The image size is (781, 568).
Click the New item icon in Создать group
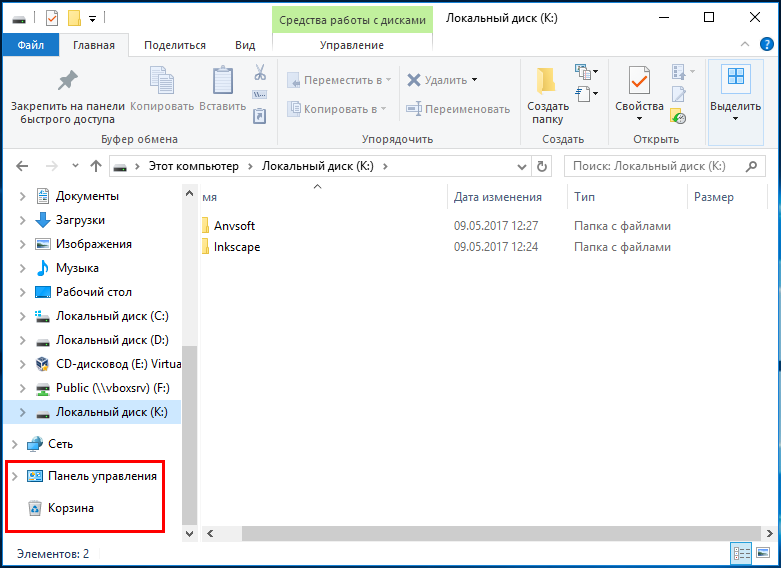[583, 72]
